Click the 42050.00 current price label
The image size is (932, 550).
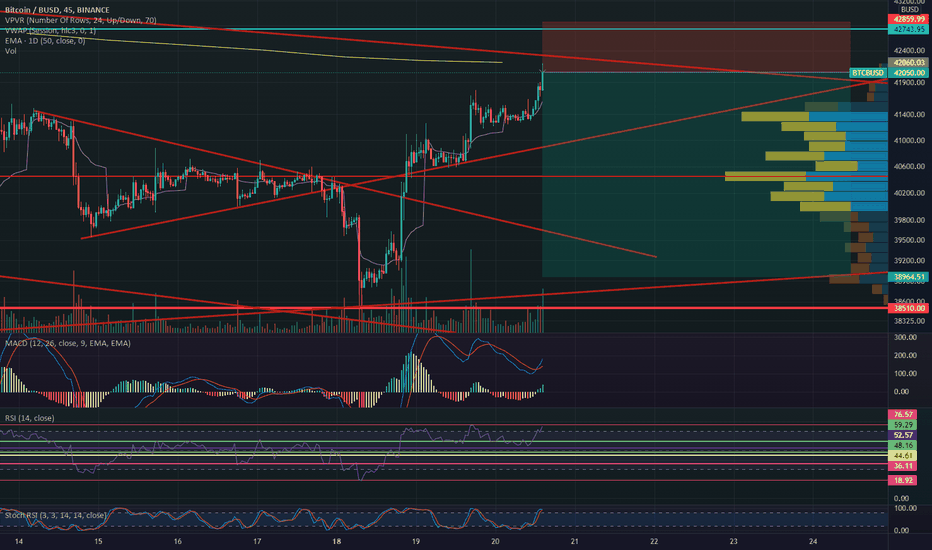[x=908, y=73]
